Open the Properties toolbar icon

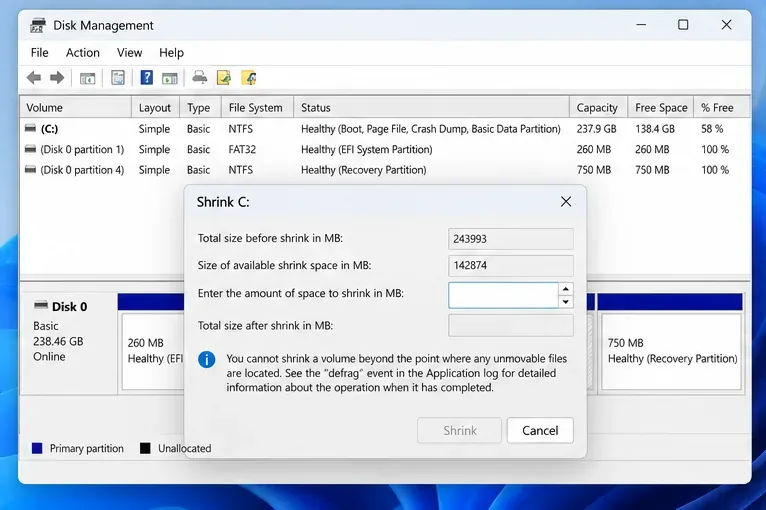point(118,78)
